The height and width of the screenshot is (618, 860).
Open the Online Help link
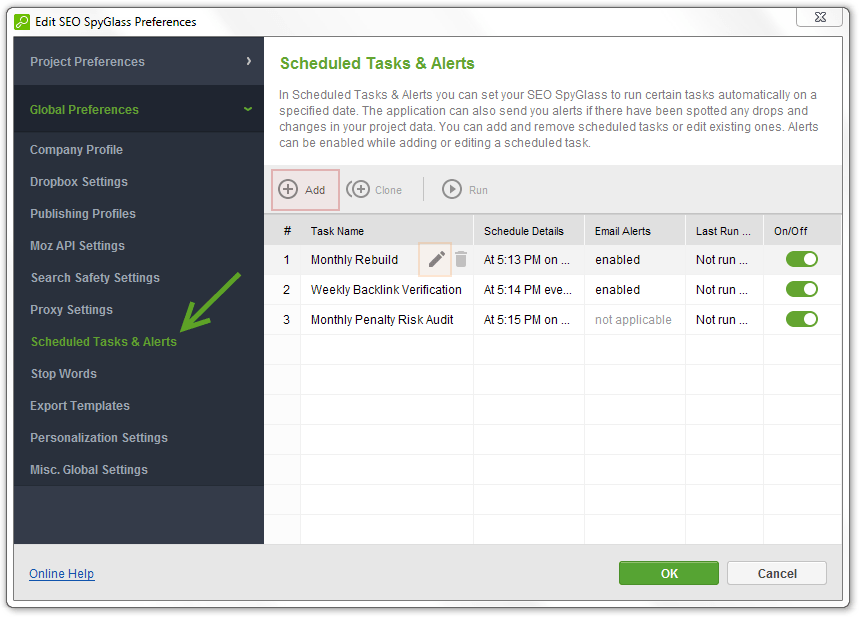click(x=62, y=574)
